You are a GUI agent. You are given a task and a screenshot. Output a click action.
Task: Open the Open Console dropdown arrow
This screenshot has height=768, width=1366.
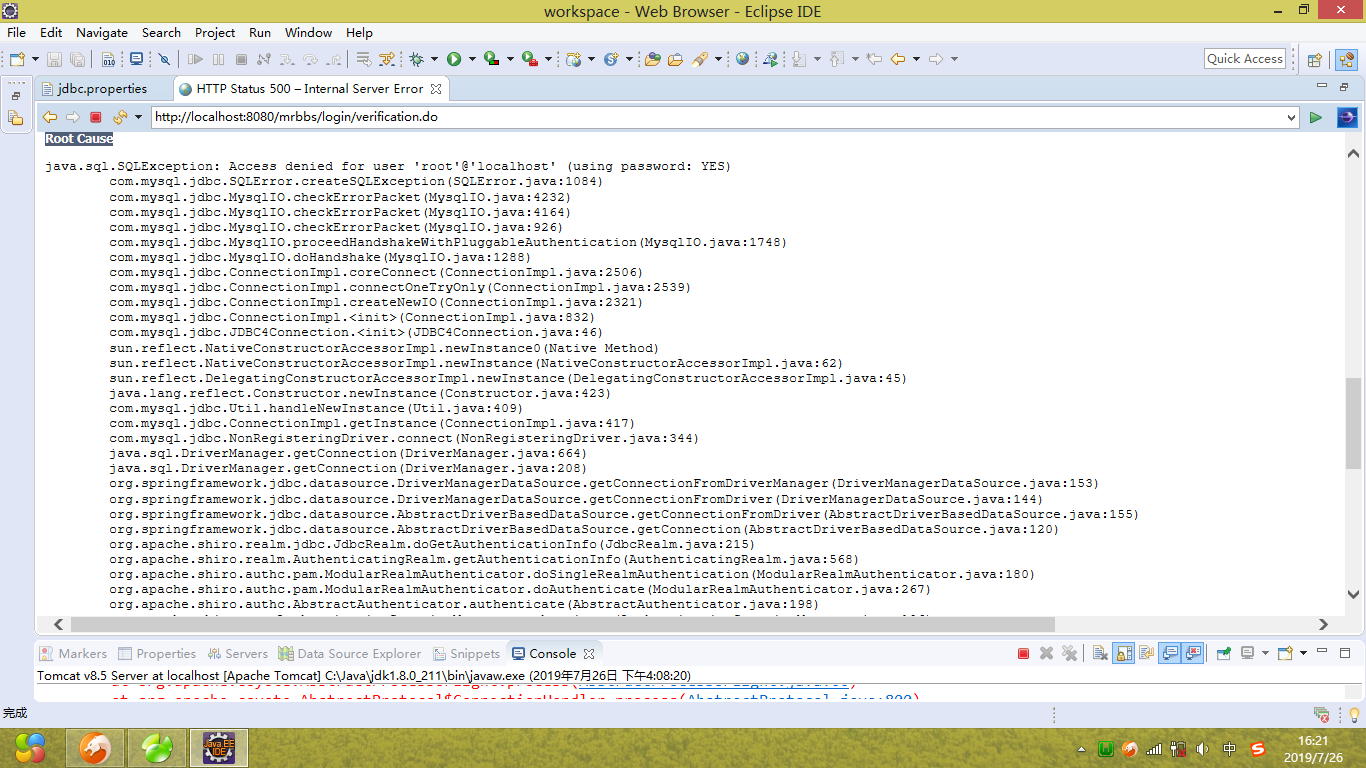click(x=1303, y=653)
